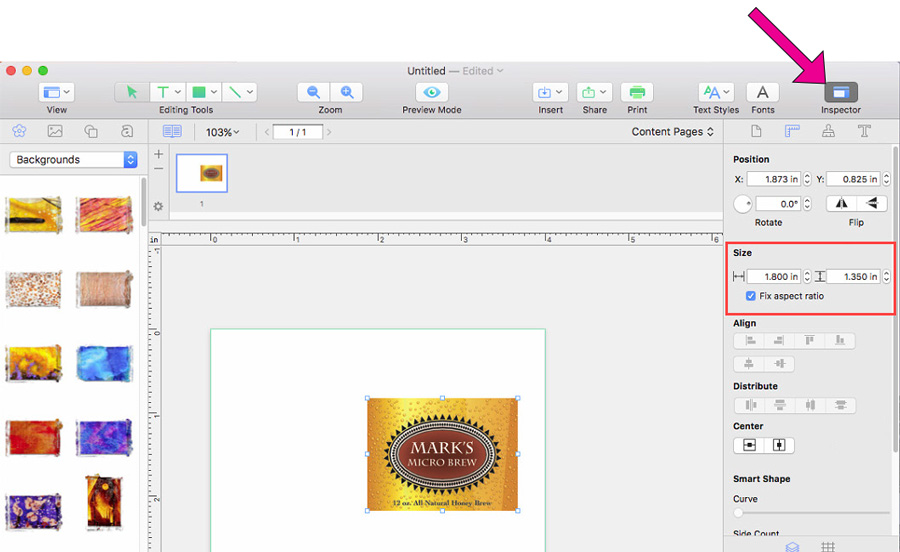Image resolution: width=900 pixels, height=552 pixels.
Task: Open Text Styles button
Action: coord(716,92)
